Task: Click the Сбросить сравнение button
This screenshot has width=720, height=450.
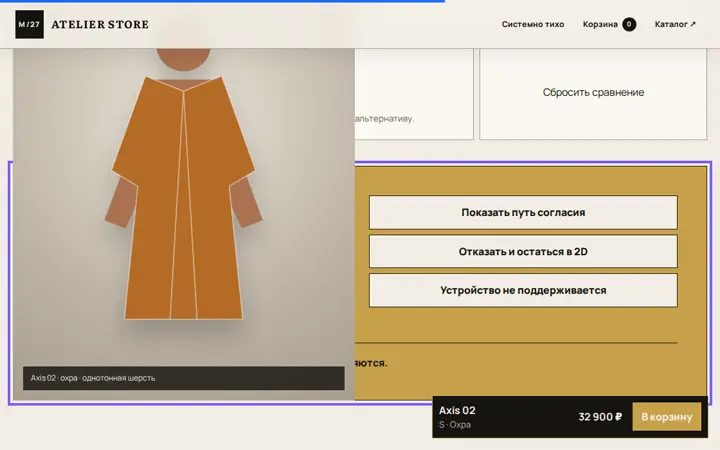Action: click(x=593, y=92)
